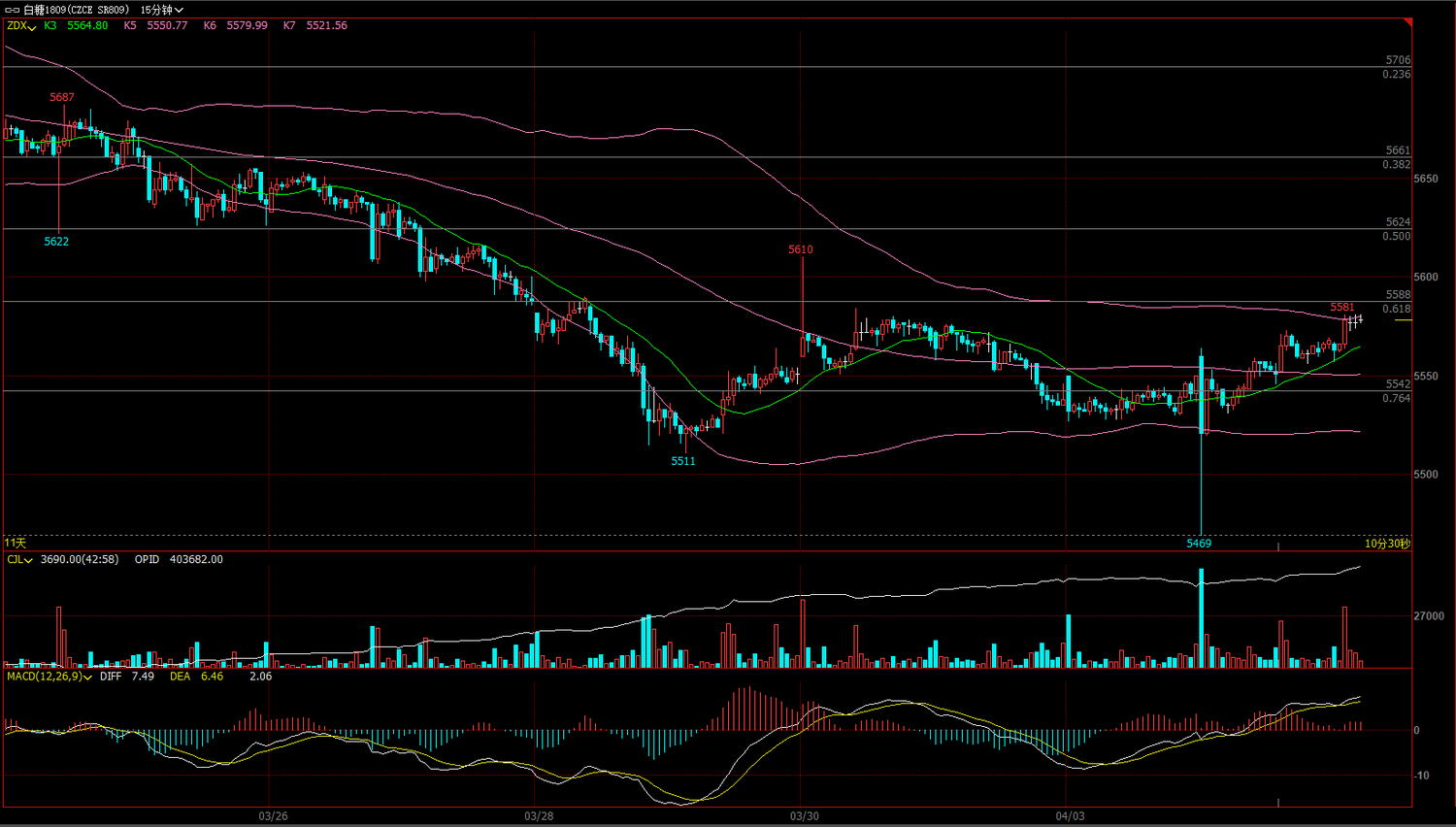Viewport: 1456px width, 827px height.
Task: Open the CJL volume indicator dropdown
Action: 19,560
